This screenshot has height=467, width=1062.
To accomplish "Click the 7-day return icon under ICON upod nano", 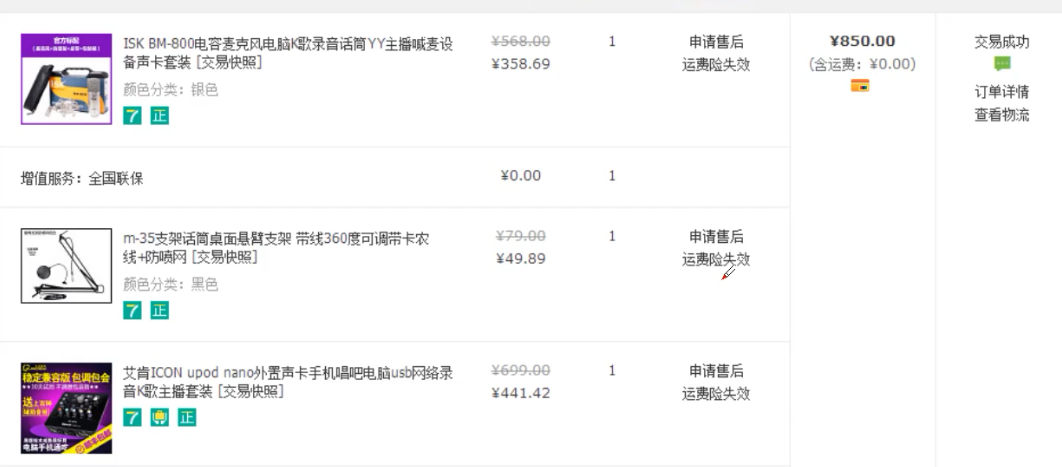I will (132, 418).
